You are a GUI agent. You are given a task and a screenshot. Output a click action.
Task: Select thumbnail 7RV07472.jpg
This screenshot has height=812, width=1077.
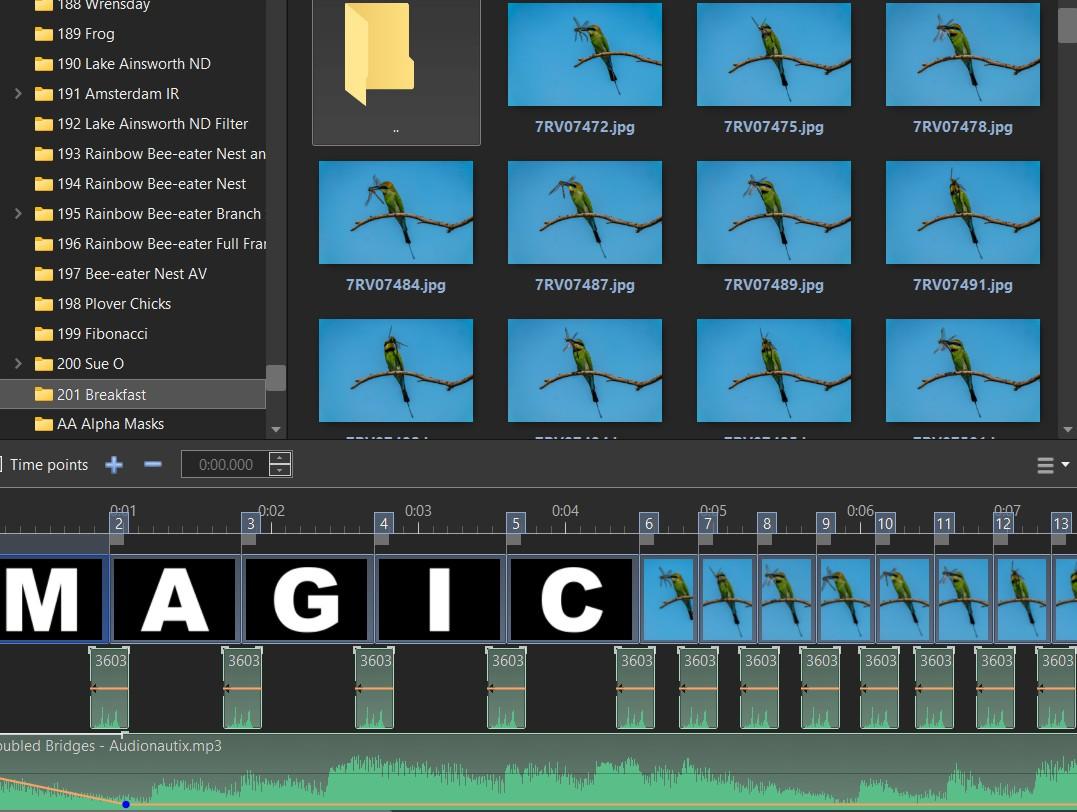pos(585,55)
